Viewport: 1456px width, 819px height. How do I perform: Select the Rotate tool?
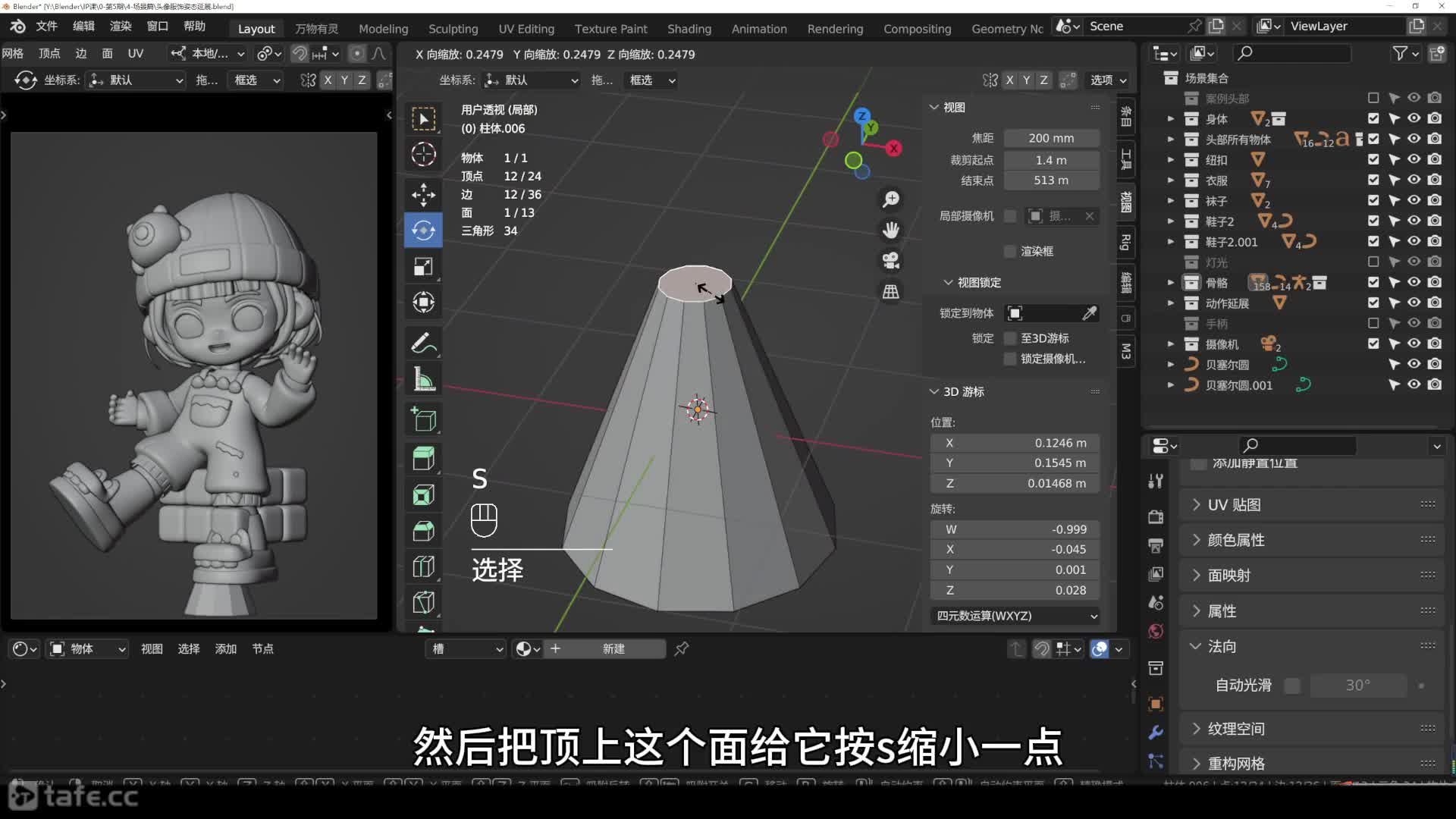pos(423,230)
